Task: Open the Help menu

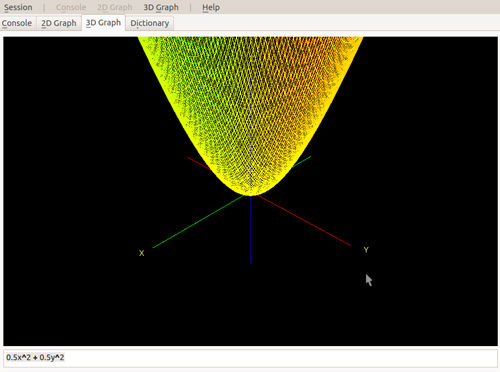Action: pyautogui.click(x=211, y=7)
